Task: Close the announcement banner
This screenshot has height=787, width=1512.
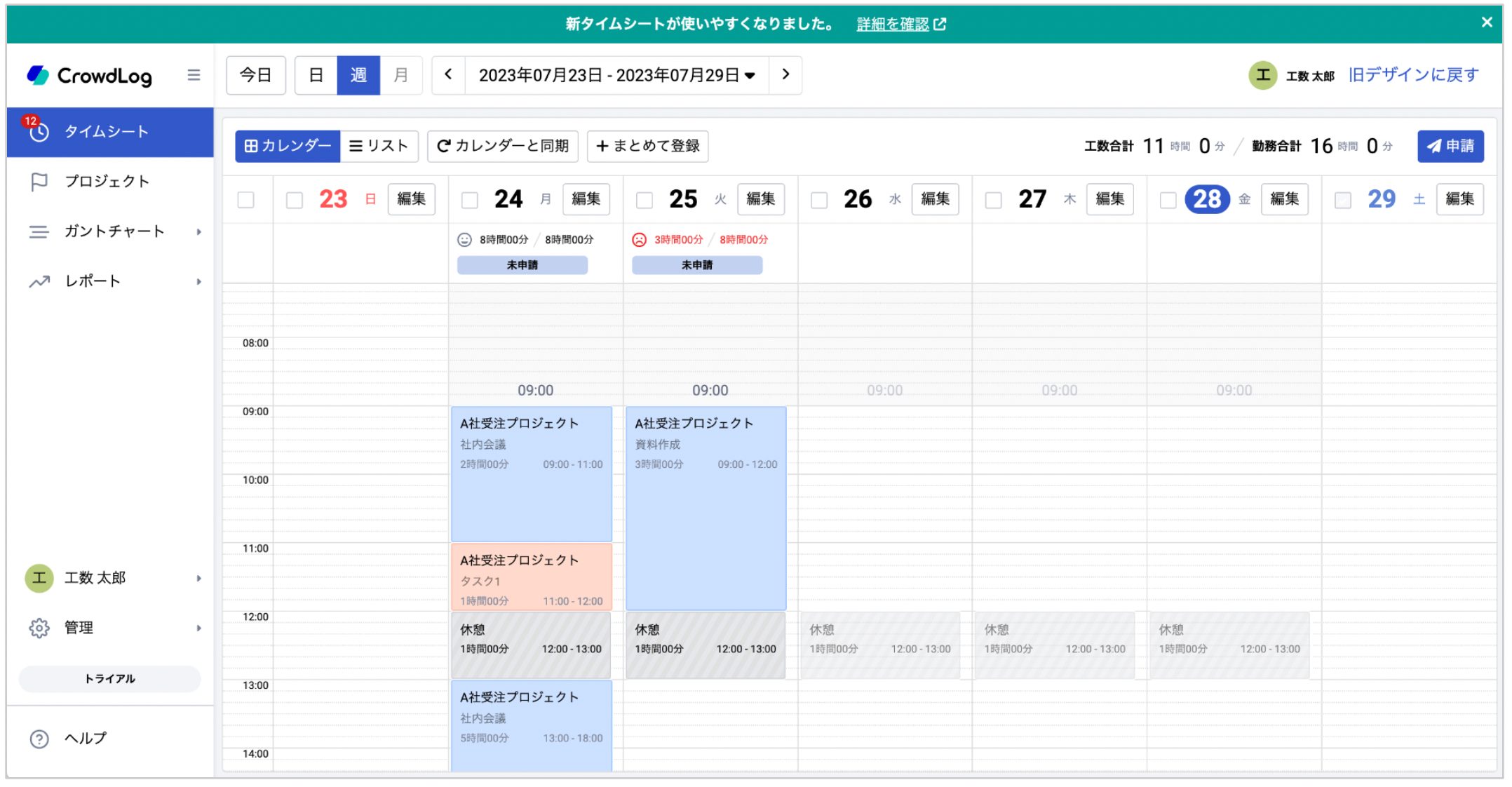Action: click(1487, 22)
